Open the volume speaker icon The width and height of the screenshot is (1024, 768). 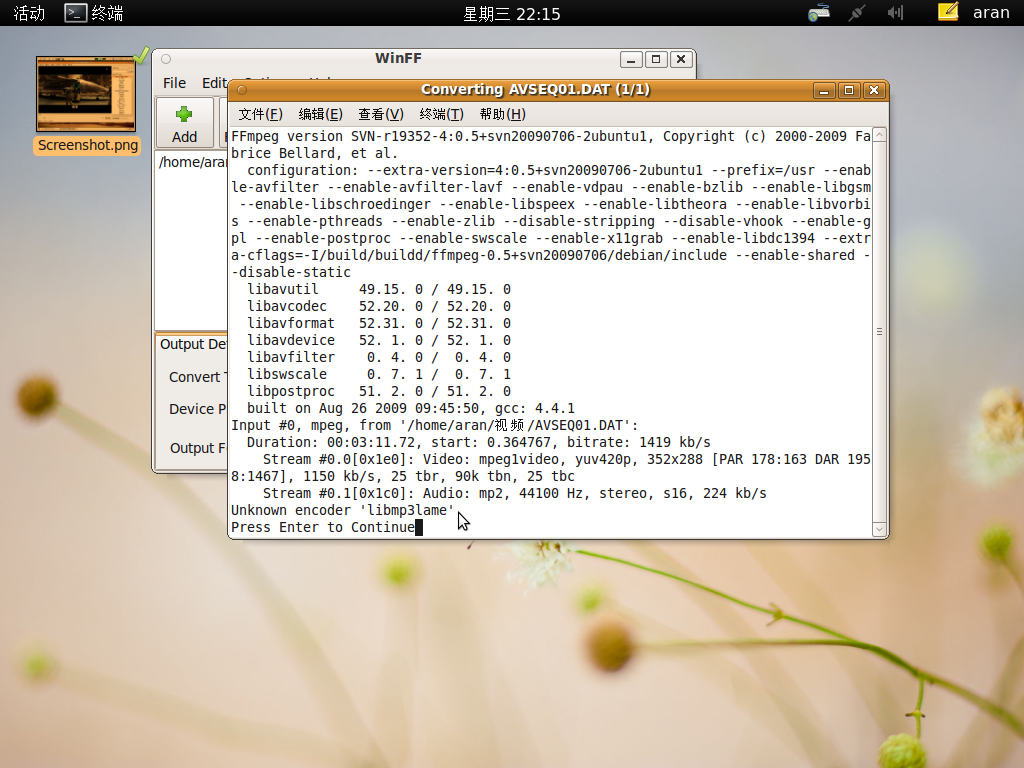[x=895, y=12]
